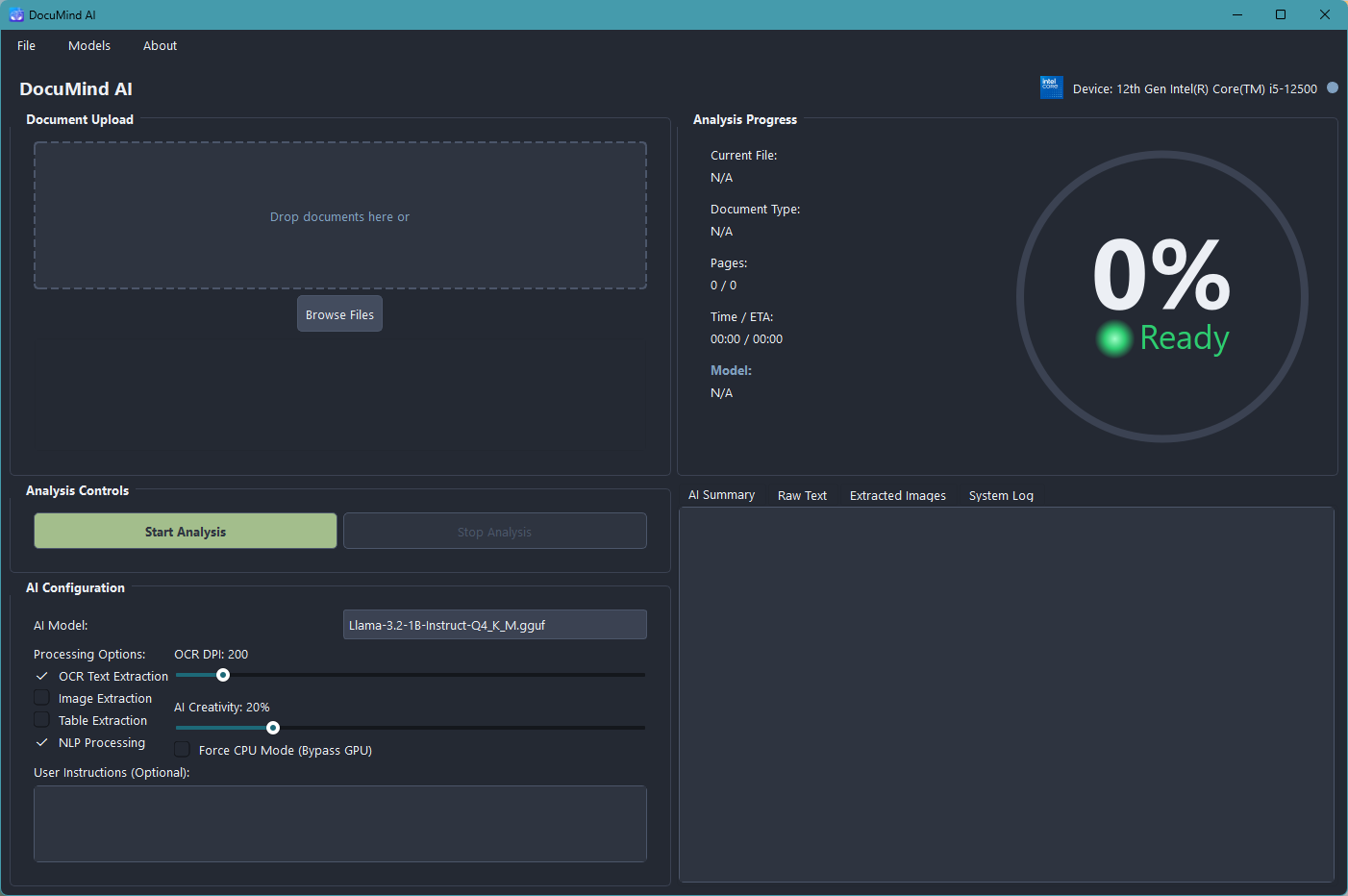The image size is (1348, 896).
Task: Click the DocuMind AI title bar icon
Action: [x=14, y=14]
